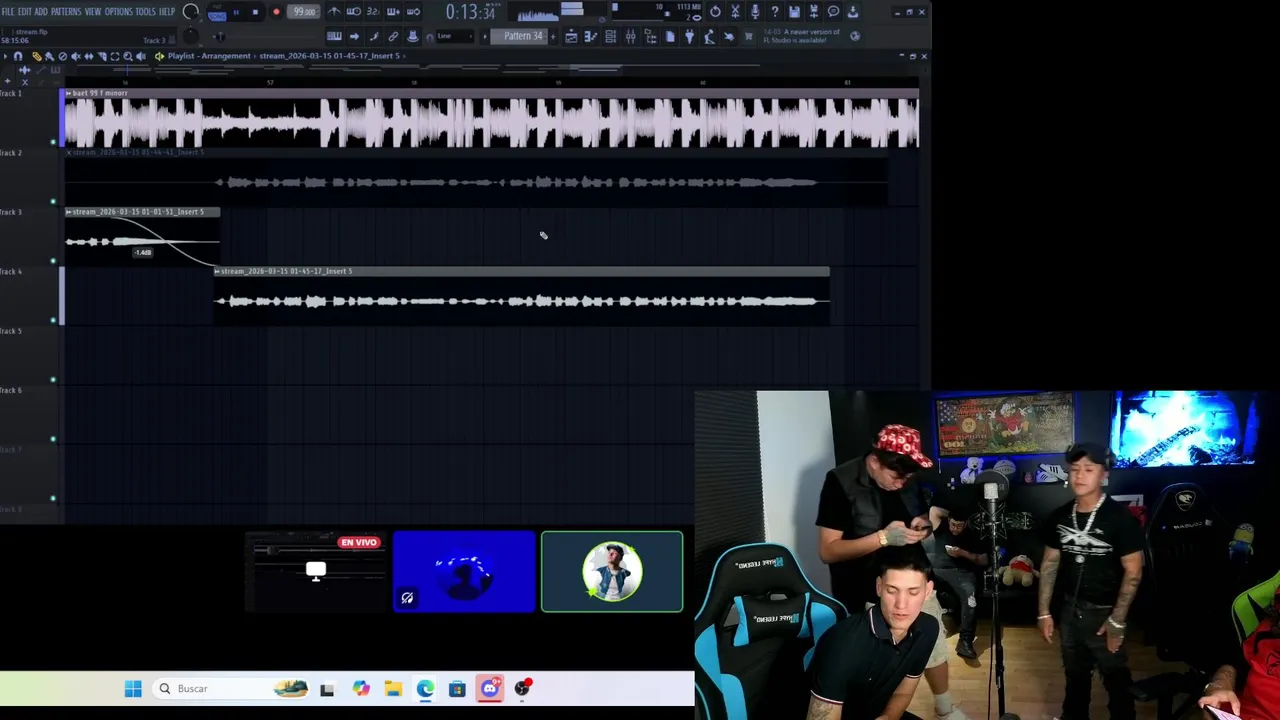
Task: Toggle loop recording icon
Action: tap(413, 12)
